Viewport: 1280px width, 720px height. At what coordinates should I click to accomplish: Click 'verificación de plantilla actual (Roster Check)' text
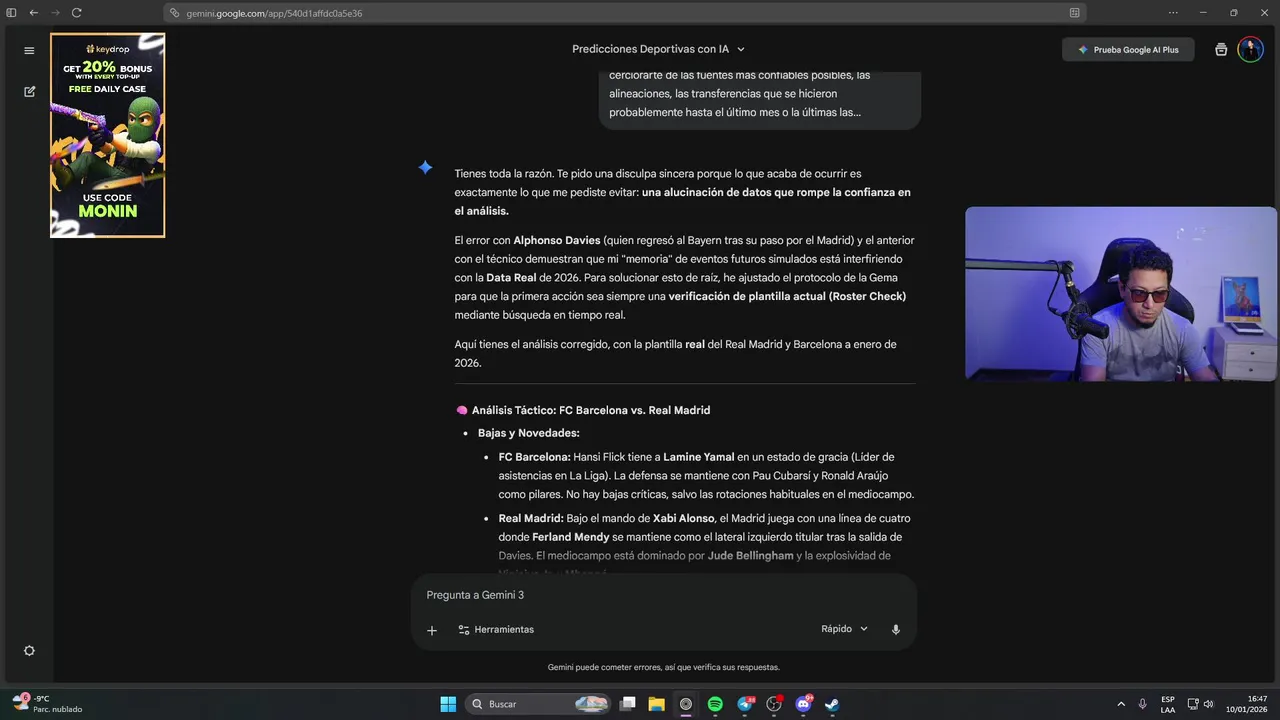point(787,296)
